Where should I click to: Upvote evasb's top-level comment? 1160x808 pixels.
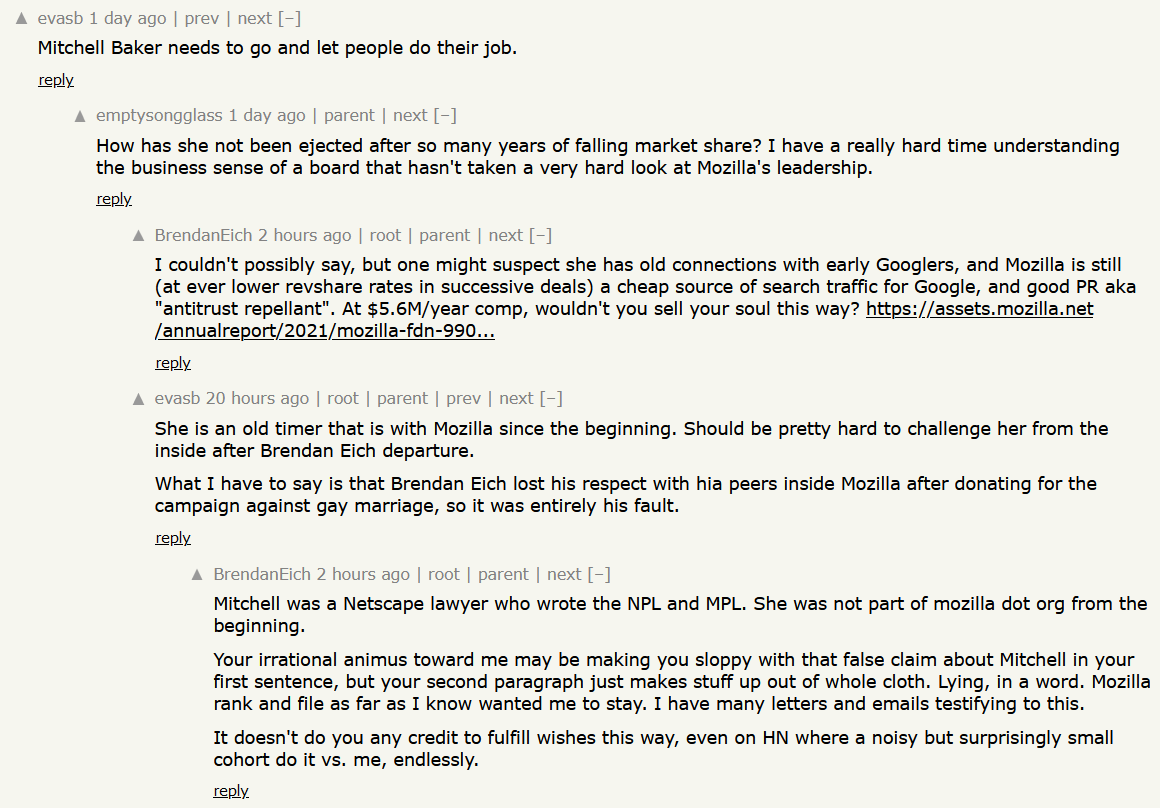coord(22,19)
